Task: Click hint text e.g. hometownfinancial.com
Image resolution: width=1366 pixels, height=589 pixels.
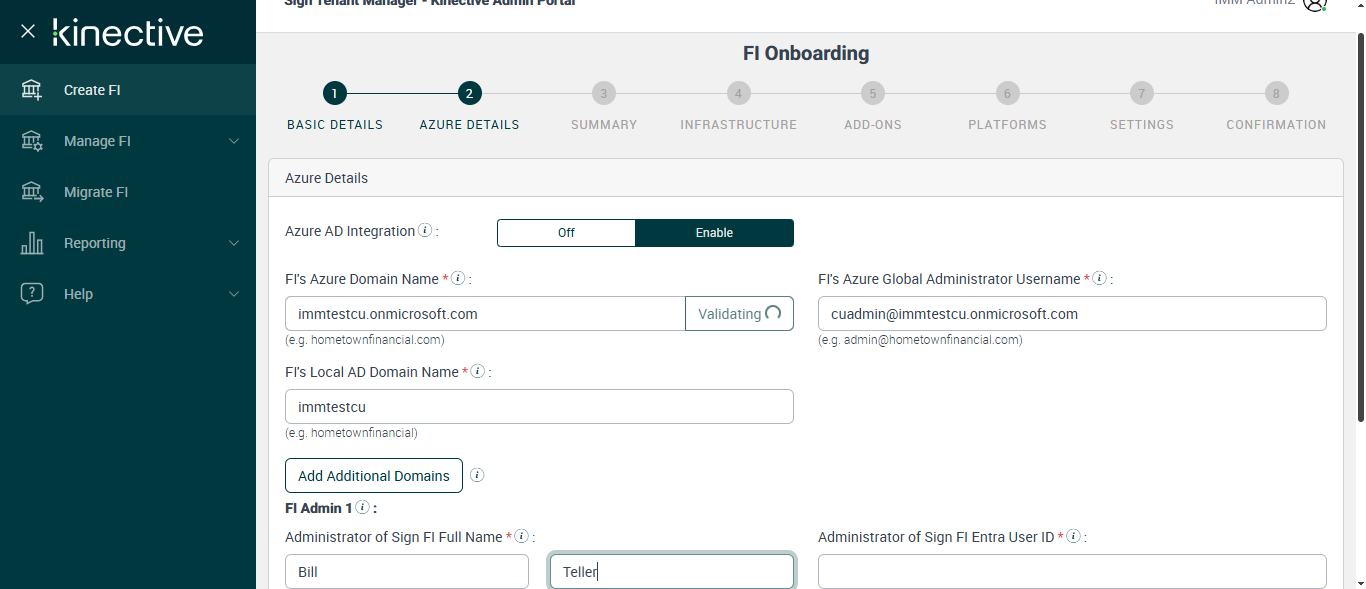Action: pyautogui.click(x=365, y=340)
